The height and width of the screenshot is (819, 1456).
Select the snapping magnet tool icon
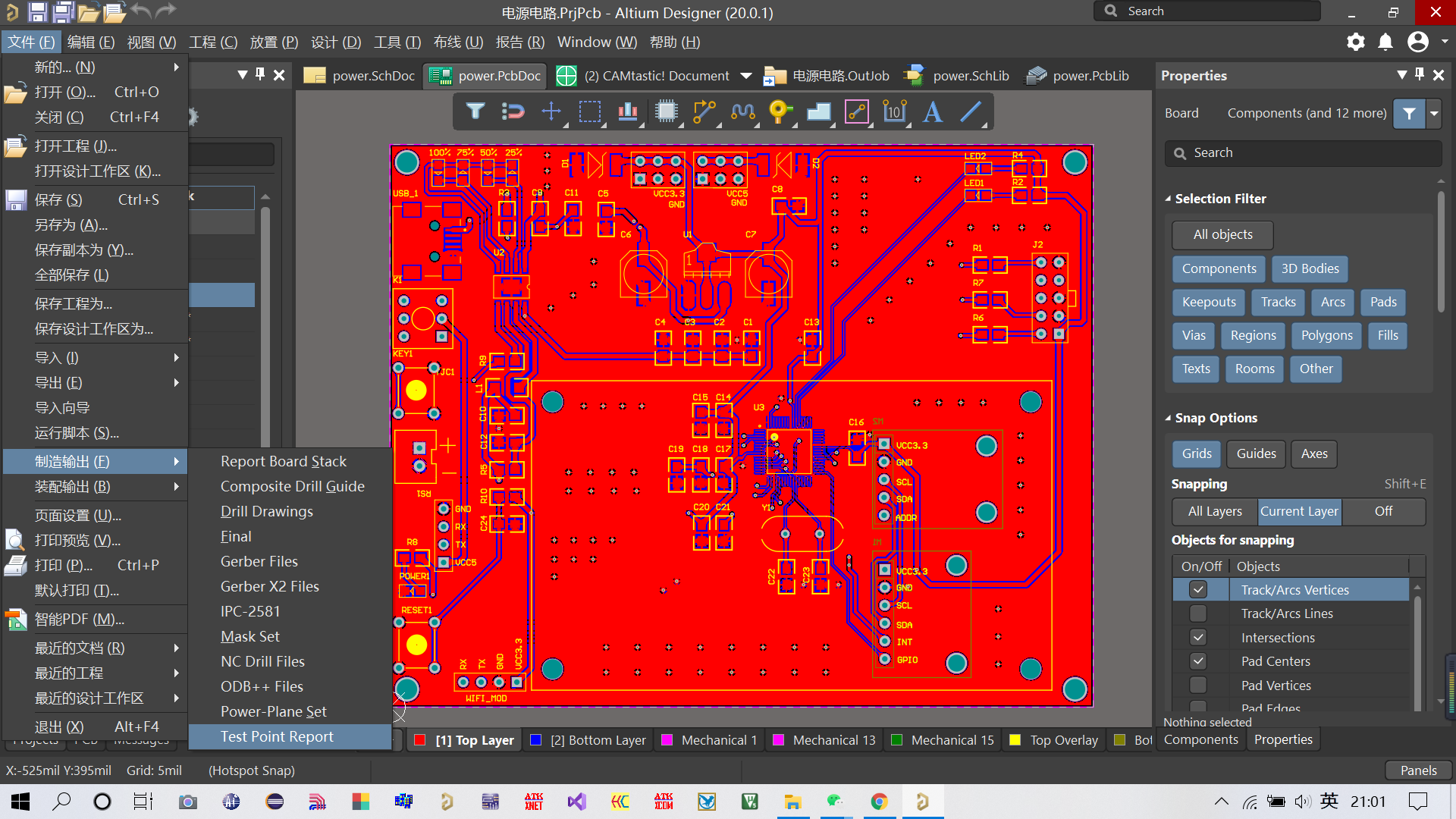pyautogui.click(x=513, y=112)
